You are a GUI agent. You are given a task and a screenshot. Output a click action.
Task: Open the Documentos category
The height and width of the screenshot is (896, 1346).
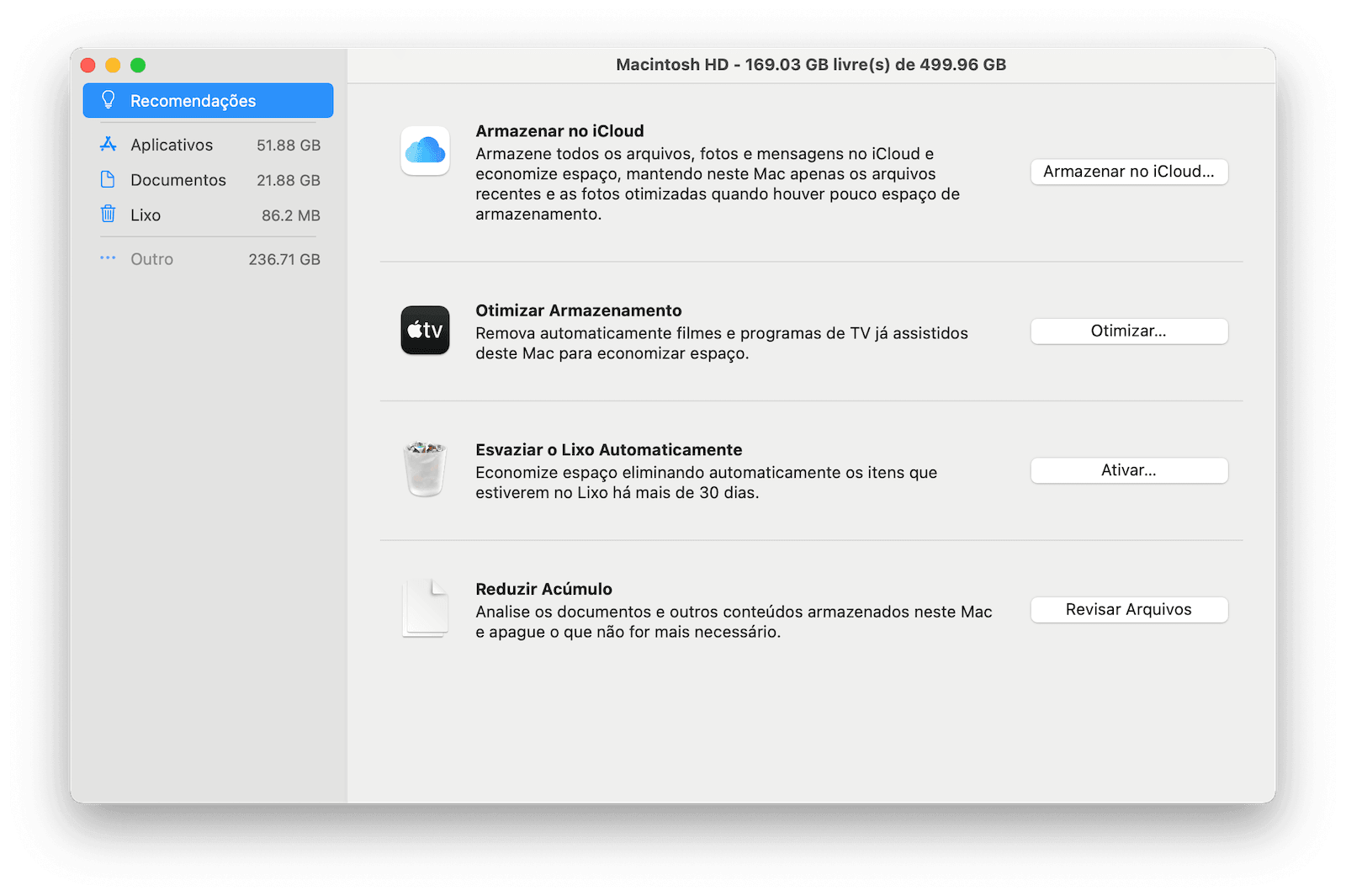coord(208,180)
